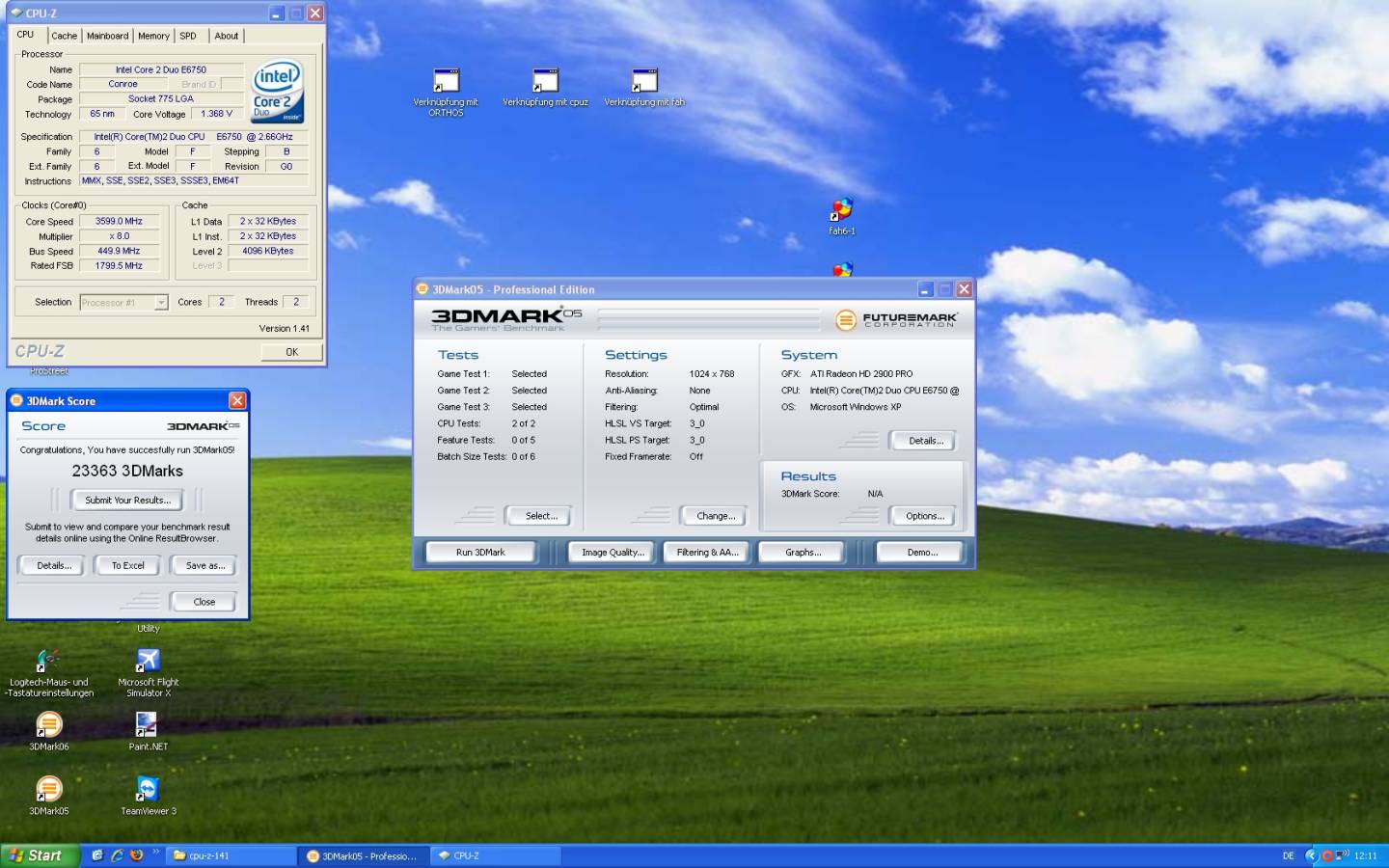Launch the 3DMark06 desktop icon

(48, 724)
